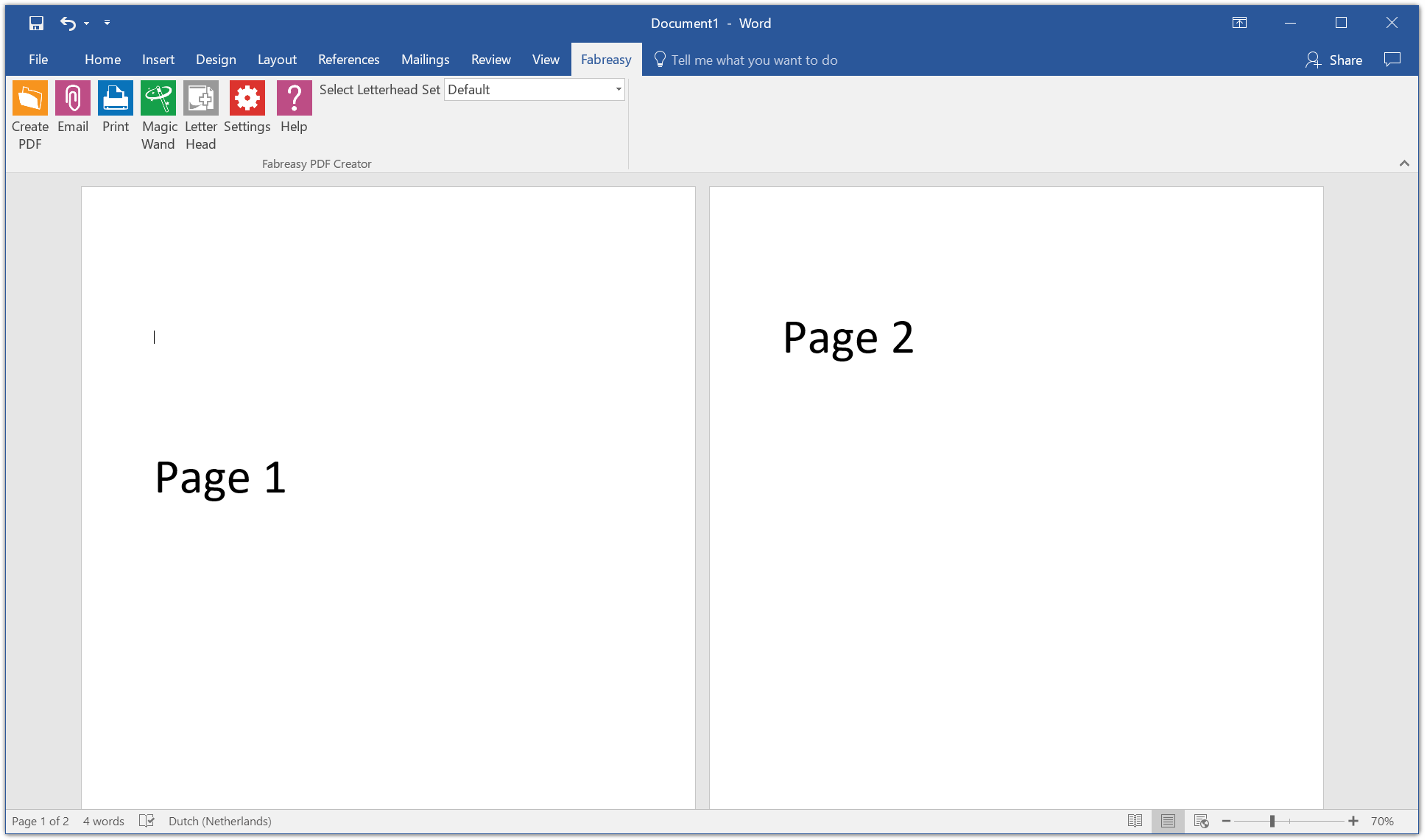Switch to the Review tab

point(490,60)
